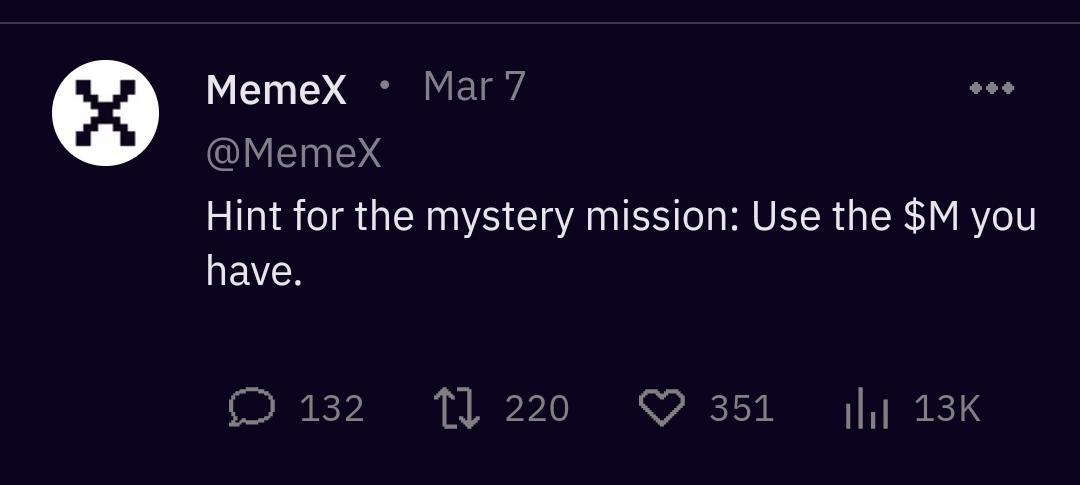The width and height of the screenshot is (1080, 485).
Task: Like the post with the heart icon
Action: [661, 408]
